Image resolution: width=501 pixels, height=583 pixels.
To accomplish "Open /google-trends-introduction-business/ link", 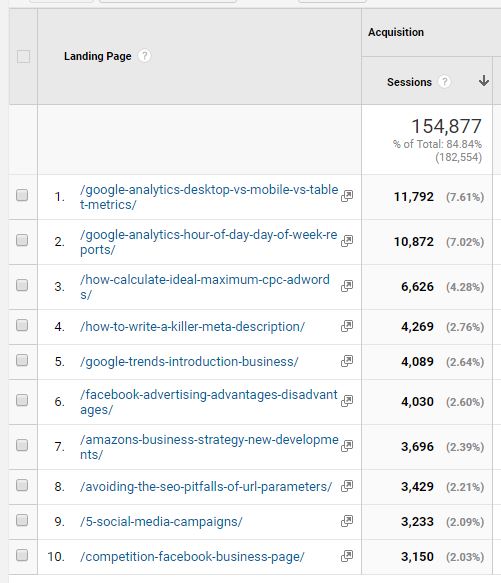I will click(x=189, y=362).
